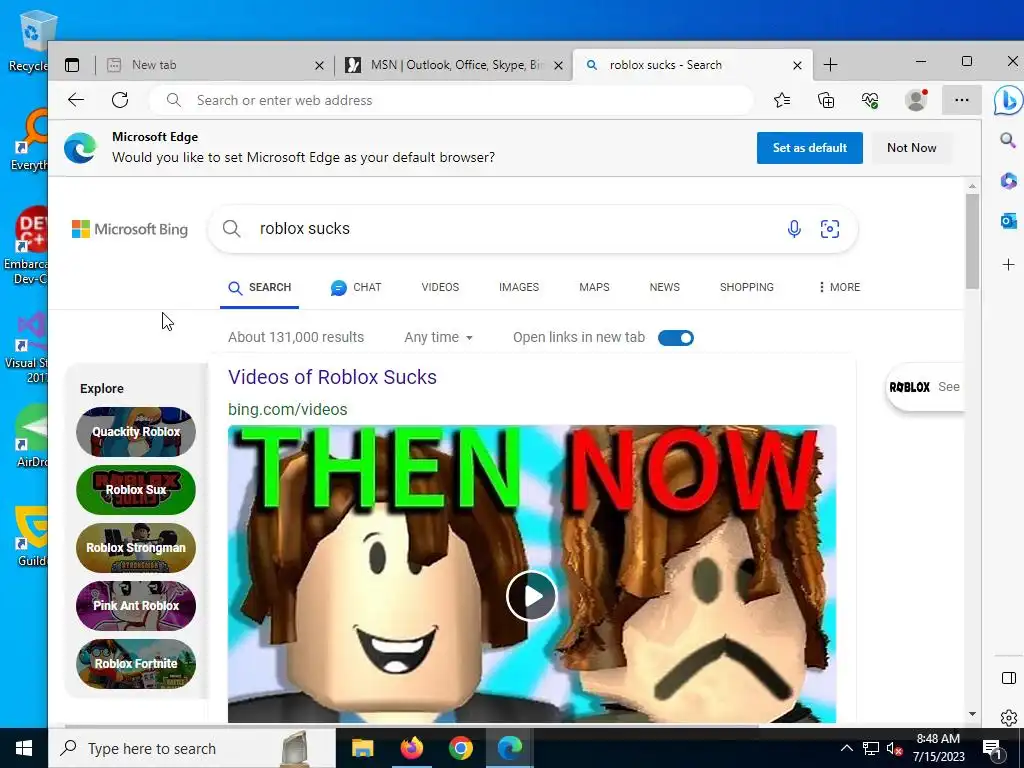This screenshot has width=1024, height=768.
Task: Reload the page with the refresh icon
Action: pos(120,100)
